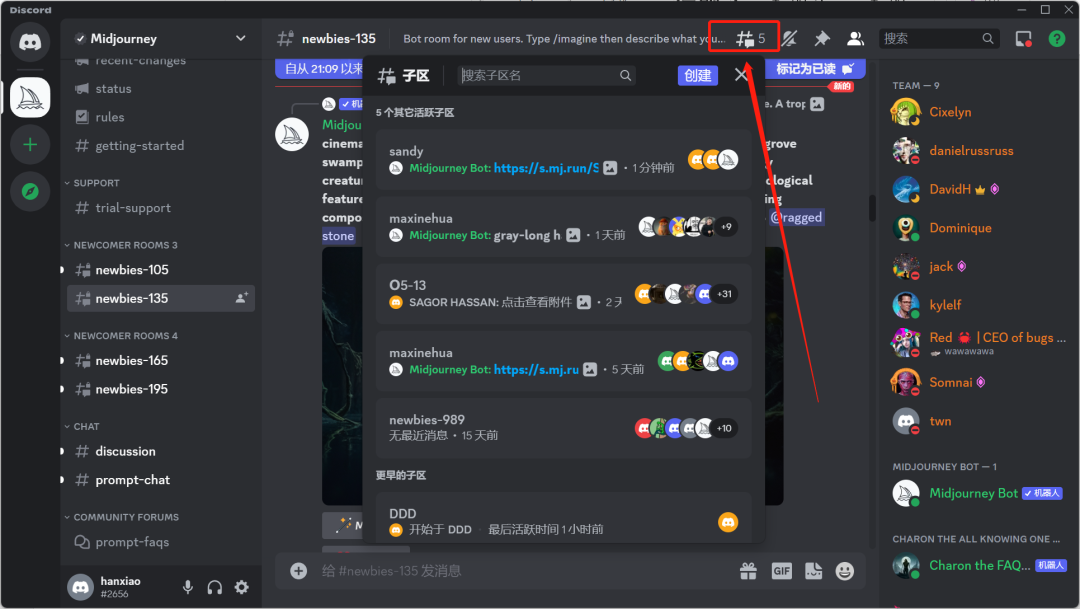Click message input for #newbies-135
Viewport: 1080px width, 609px height.
523,571
